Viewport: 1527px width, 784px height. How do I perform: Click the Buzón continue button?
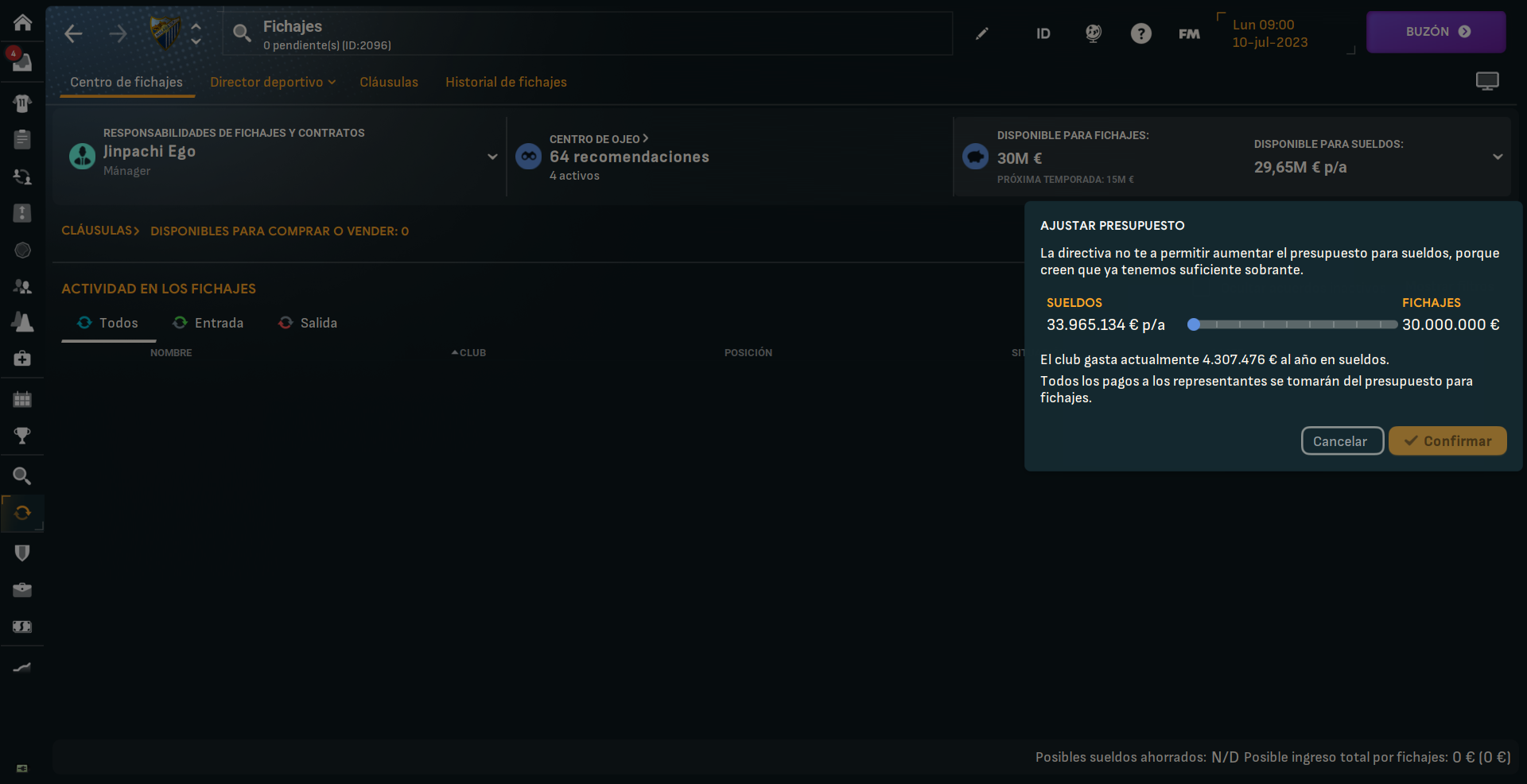tap(1436, 32)
